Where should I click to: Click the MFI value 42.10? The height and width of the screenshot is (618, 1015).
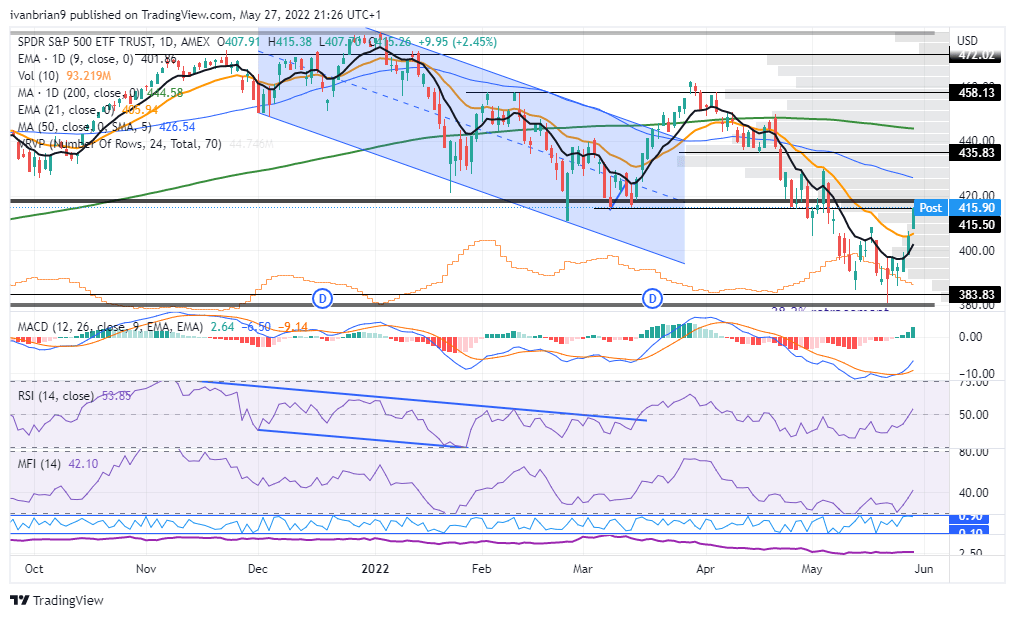[x=83, y=463]
